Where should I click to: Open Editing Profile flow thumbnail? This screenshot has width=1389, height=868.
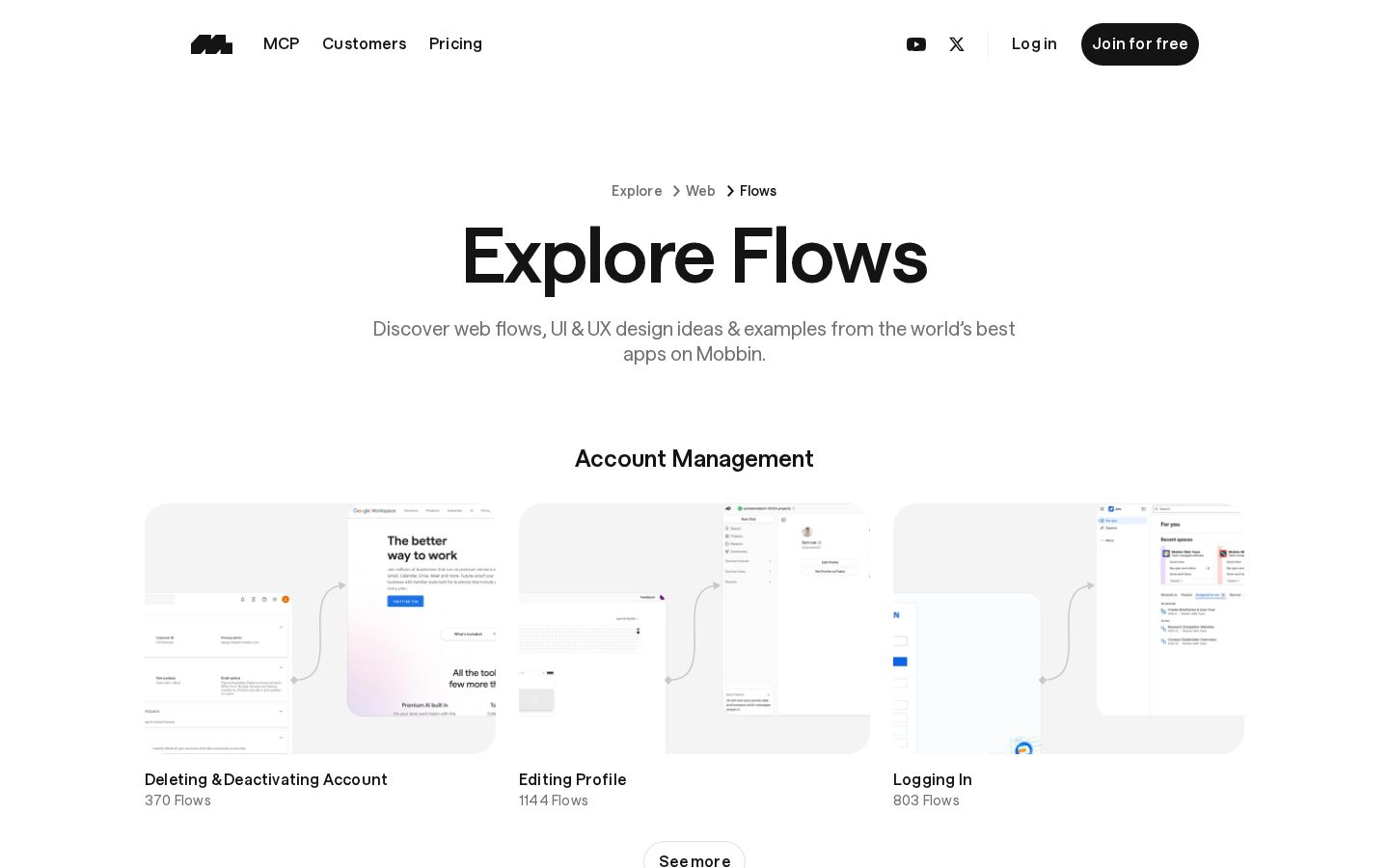tap(694, 629)
